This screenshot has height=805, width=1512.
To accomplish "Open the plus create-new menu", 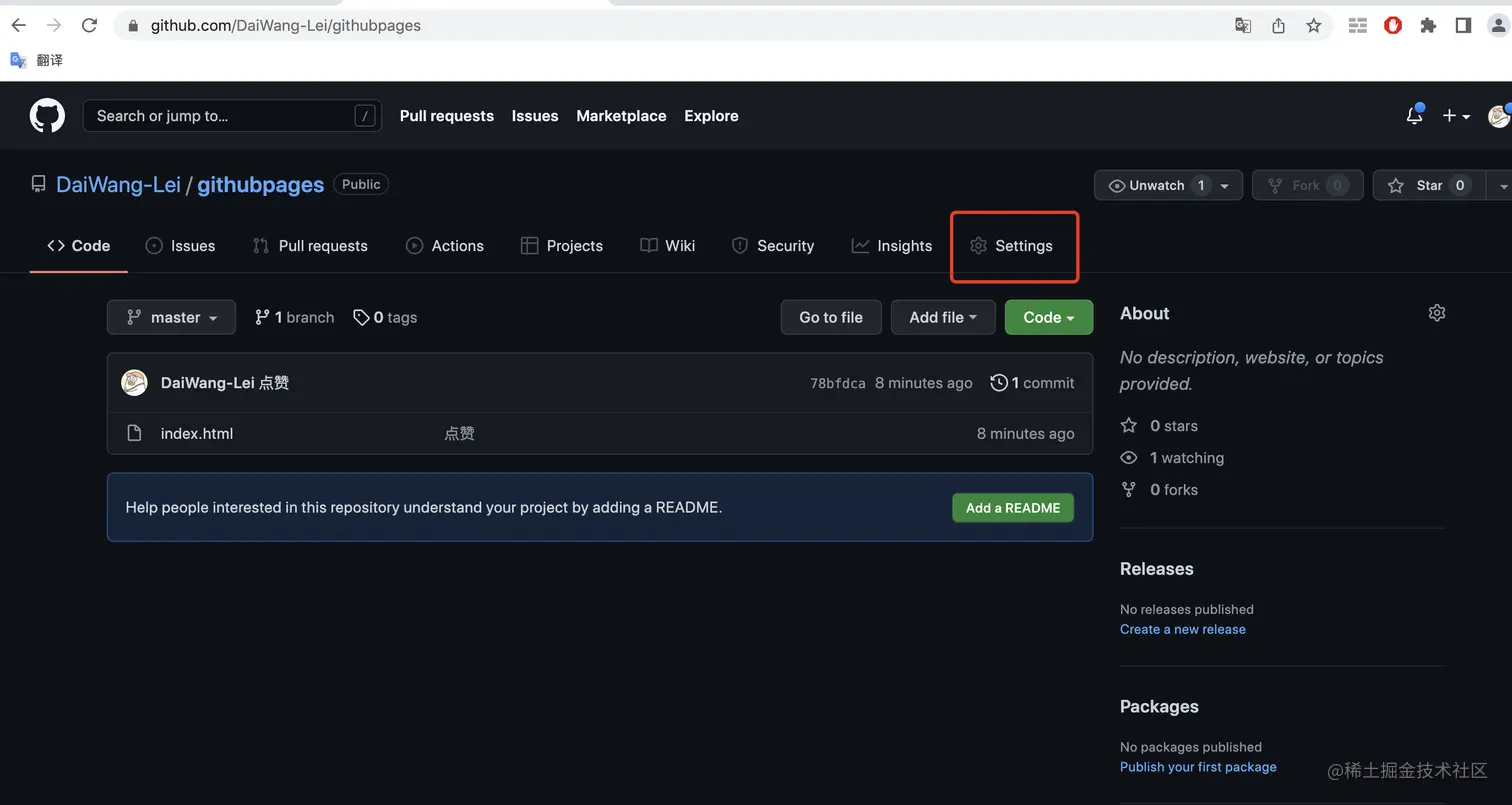I will (x=1456, y=116).
